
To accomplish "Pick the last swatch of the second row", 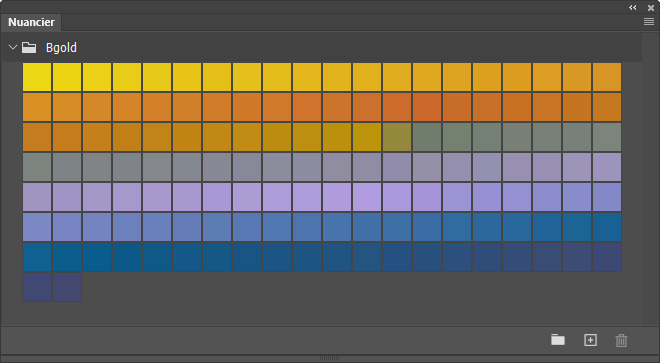I will (x=607, y=107).
